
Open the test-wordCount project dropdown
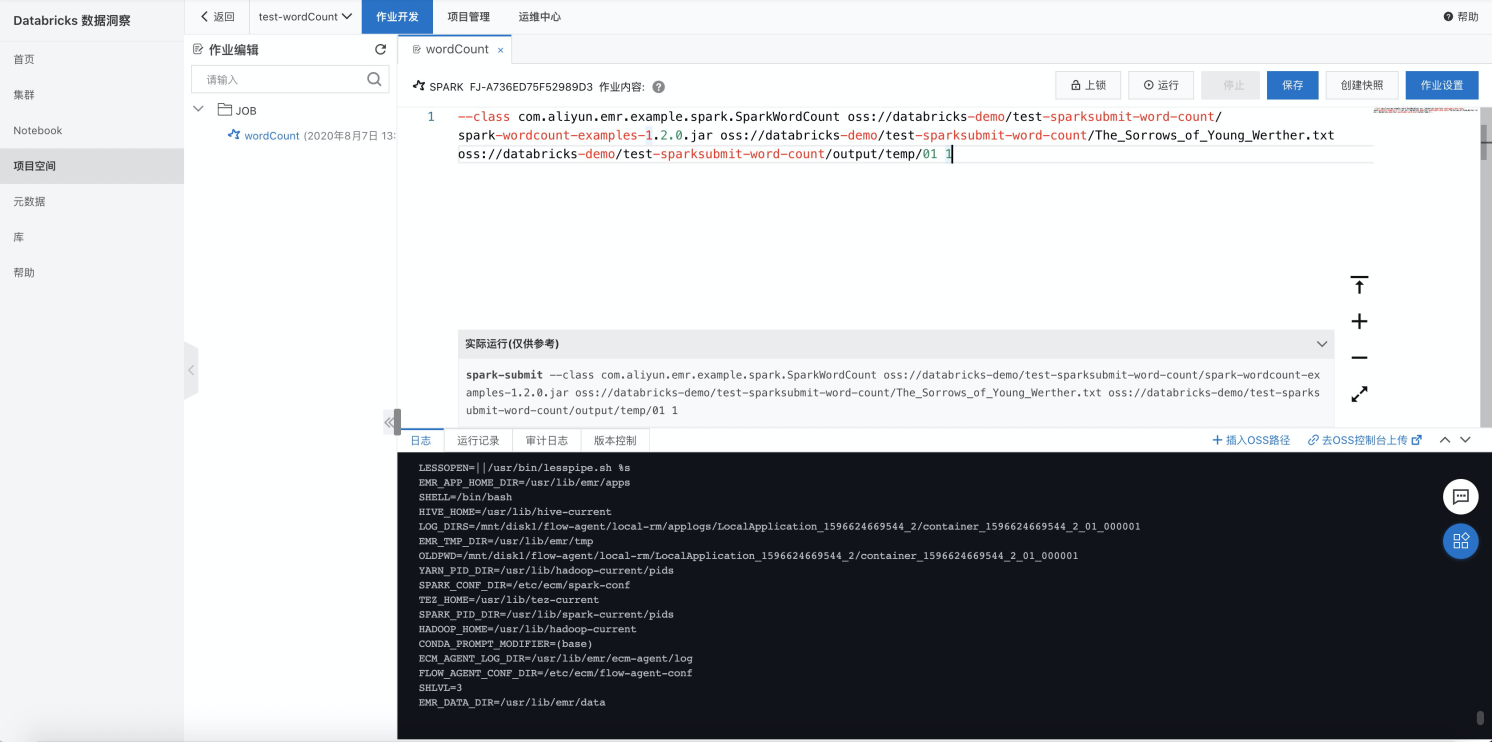coord(305,17)
